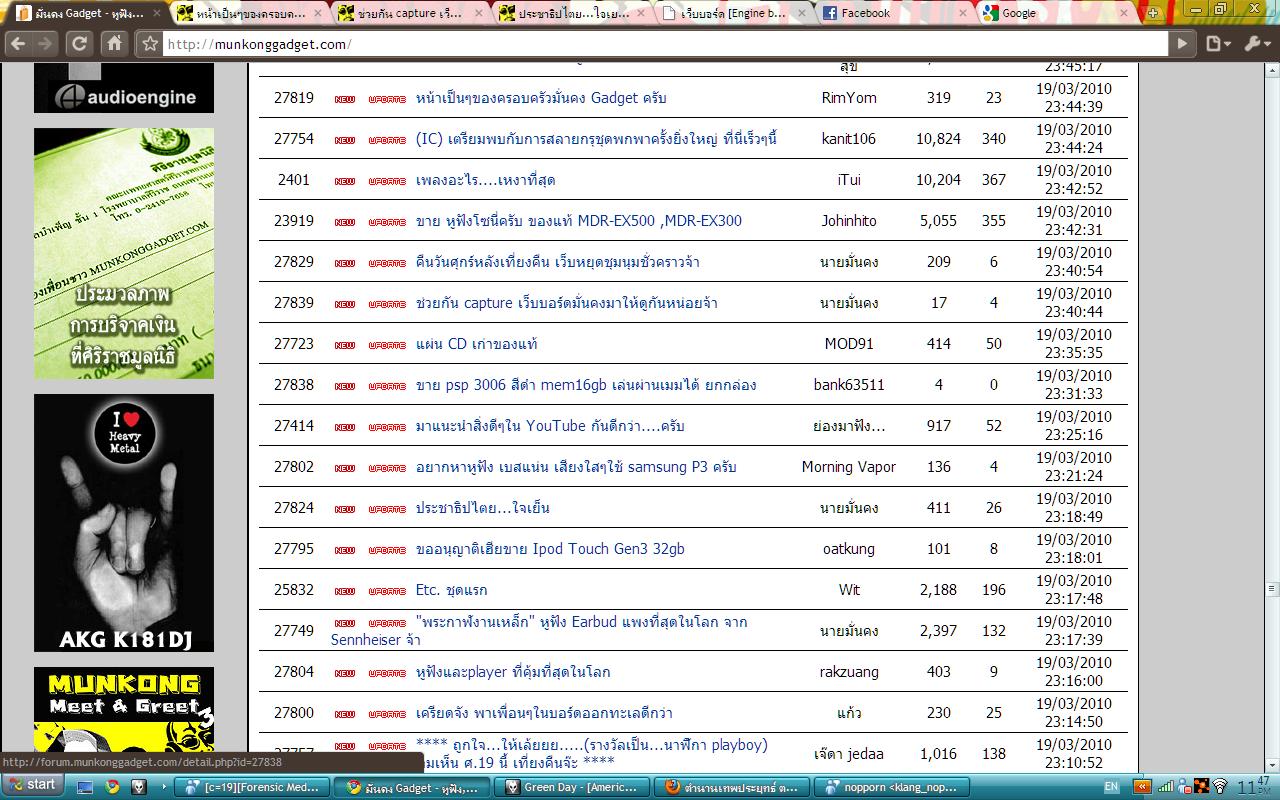Go back using the browser Back arrow
Screen dimensions: 1280x800
pyautogui.click(x=18, y=44)
